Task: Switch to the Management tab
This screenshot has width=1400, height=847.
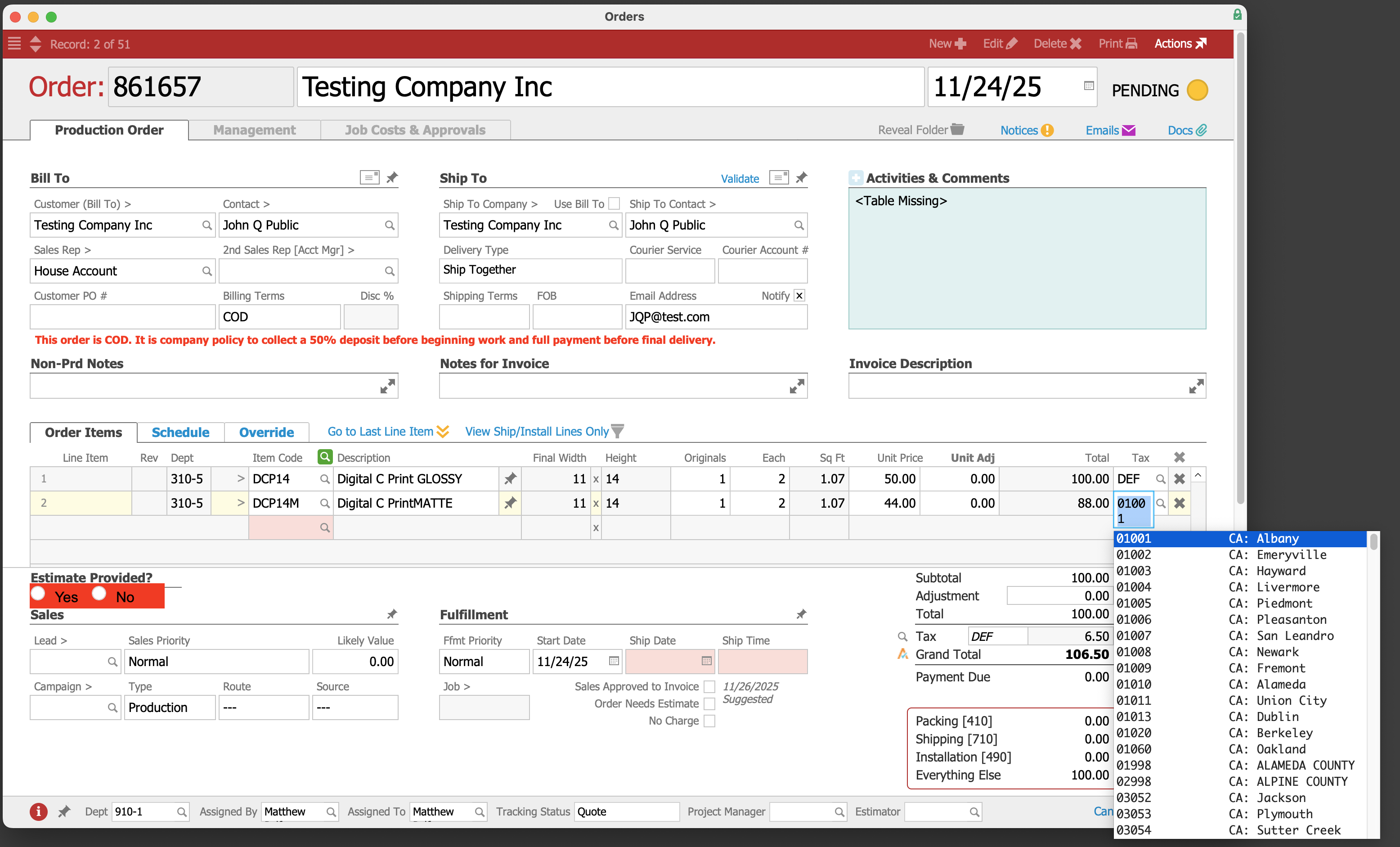Action: 254,130
